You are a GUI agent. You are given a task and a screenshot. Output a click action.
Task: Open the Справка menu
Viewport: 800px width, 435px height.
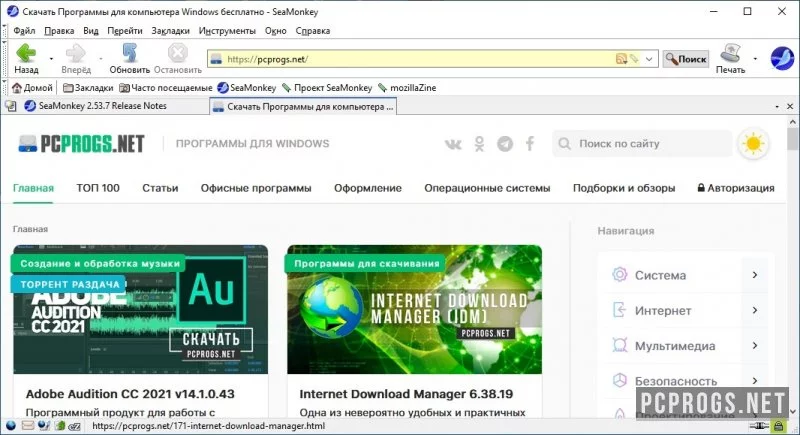313,31
